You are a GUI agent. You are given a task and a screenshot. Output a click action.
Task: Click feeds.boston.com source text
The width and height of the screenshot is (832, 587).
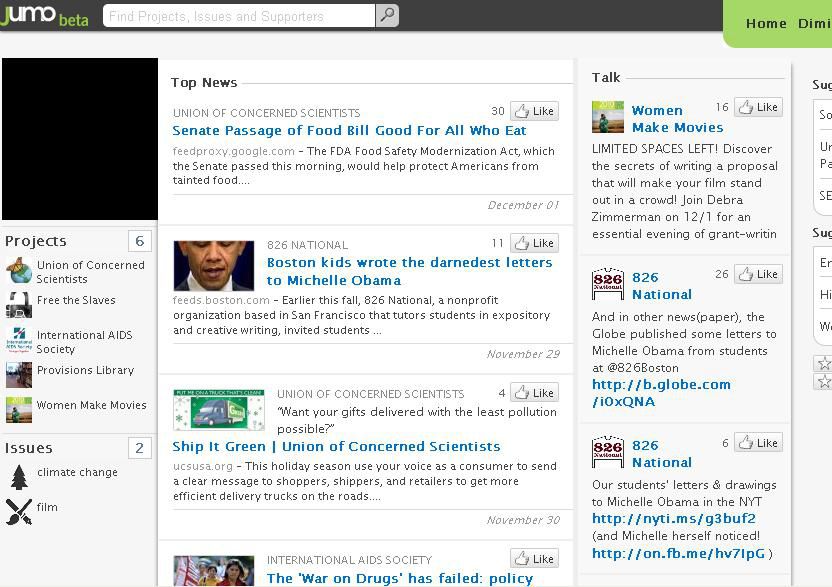pos(221,300)
